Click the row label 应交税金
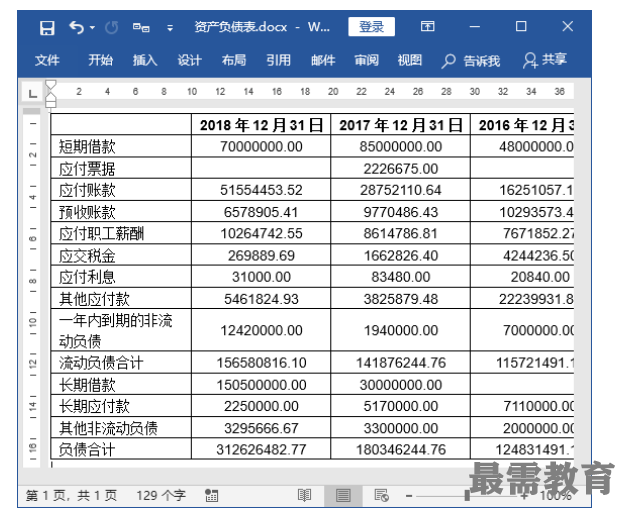 87,256
